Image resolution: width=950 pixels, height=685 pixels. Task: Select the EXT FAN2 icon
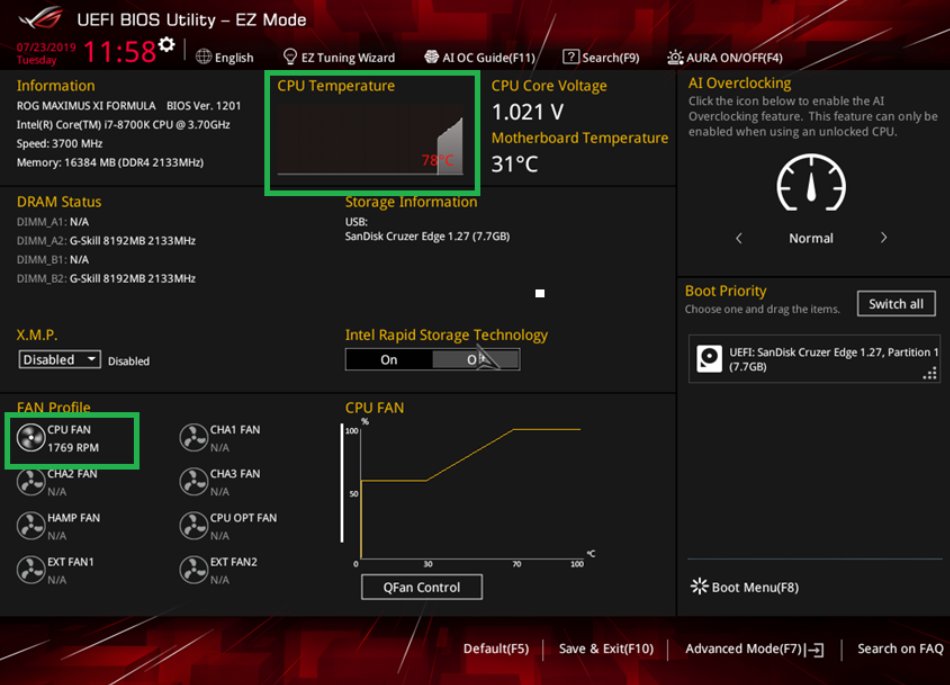194,571
